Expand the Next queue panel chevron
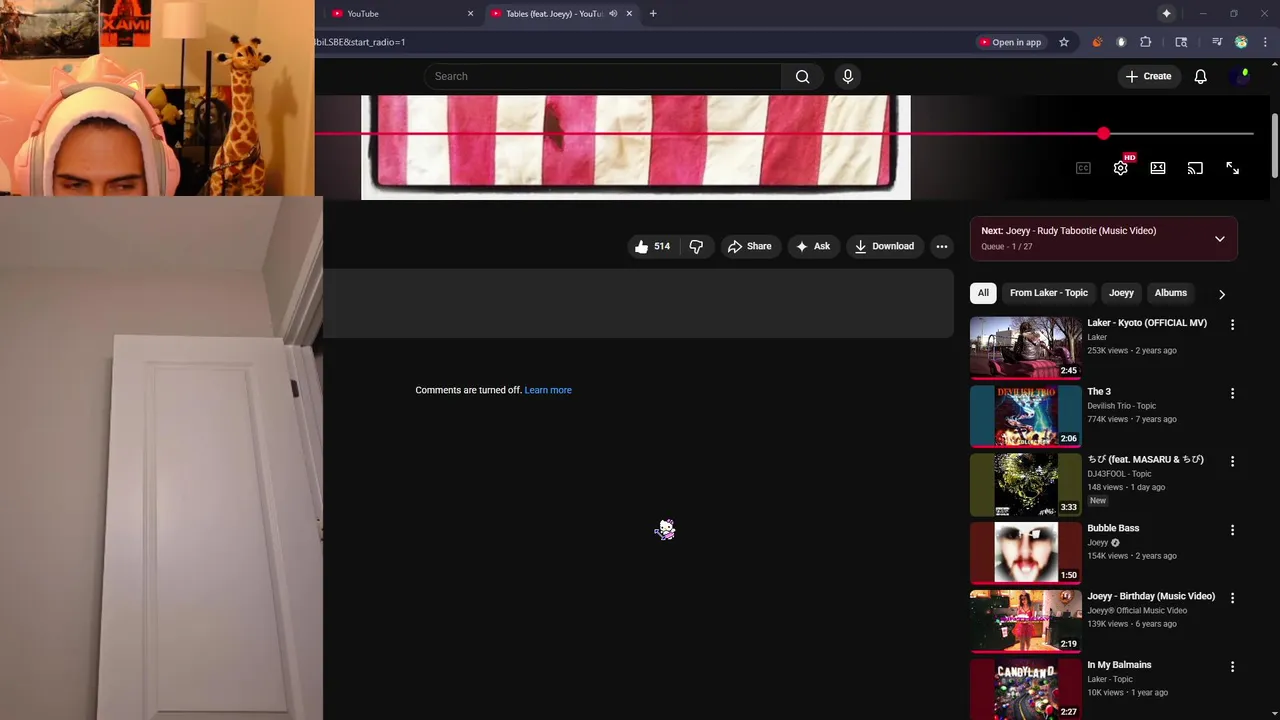 click(x=1219, y=239)
